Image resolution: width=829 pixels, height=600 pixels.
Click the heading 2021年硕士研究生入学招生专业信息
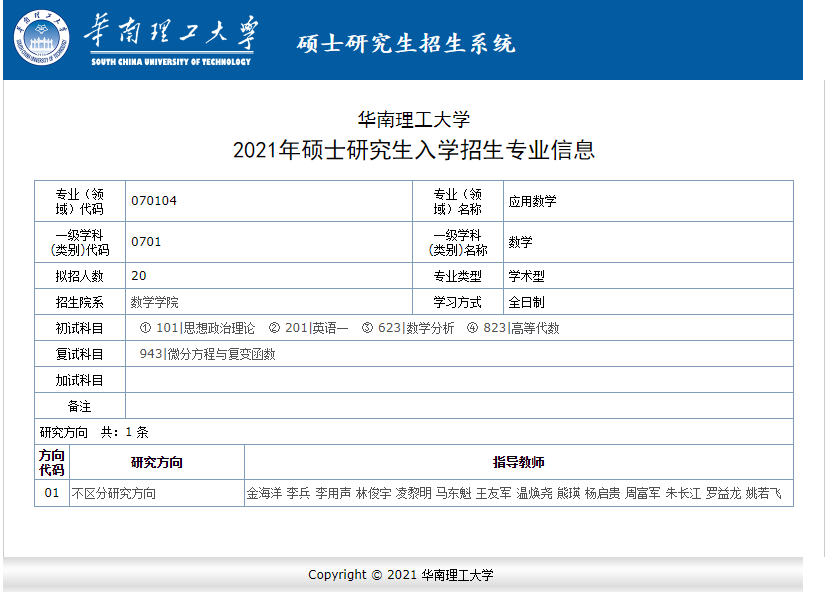tap(413, 150)
